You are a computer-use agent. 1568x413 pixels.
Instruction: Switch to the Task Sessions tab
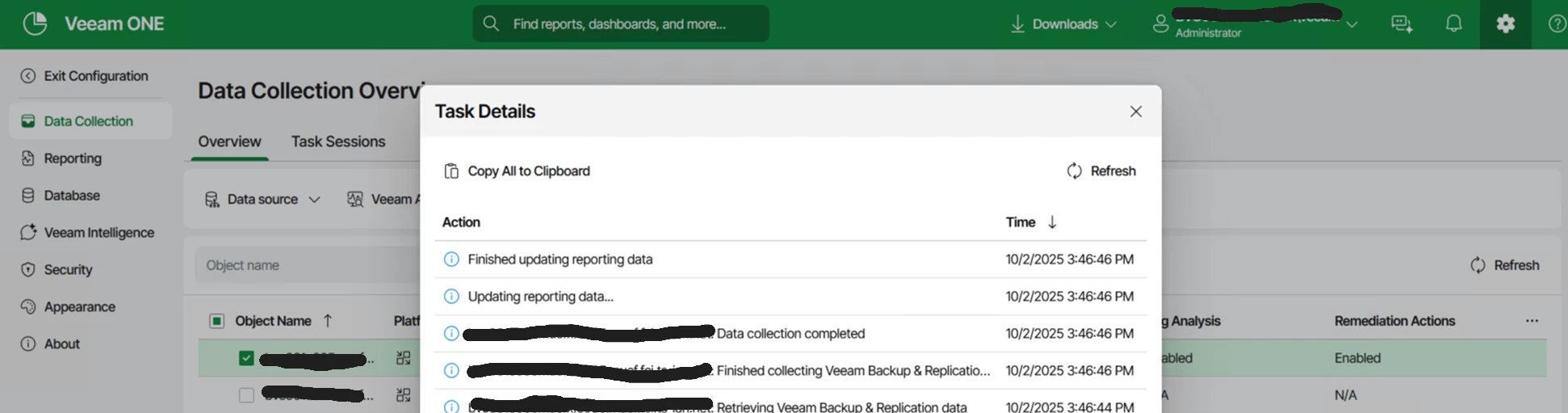pyautogui.click(x=337, y=141)
